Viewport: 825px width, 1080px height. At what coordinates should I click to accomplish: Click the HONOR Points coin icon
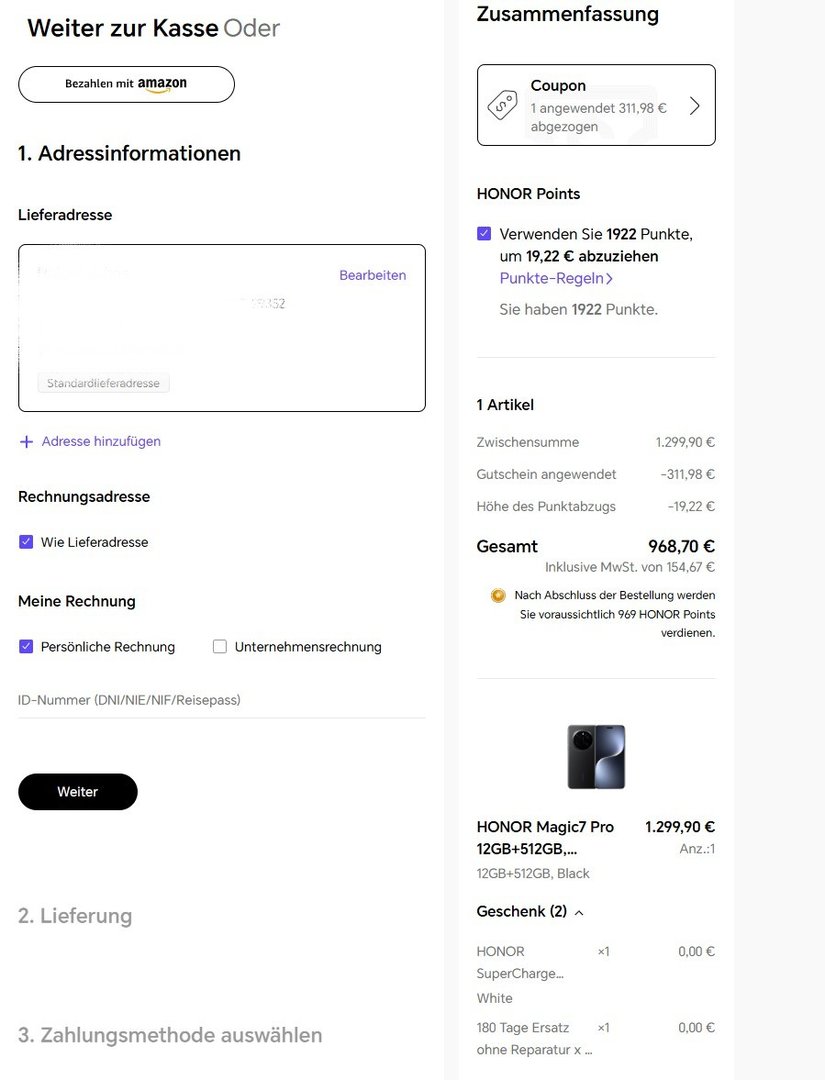click(x=498, y=596)
